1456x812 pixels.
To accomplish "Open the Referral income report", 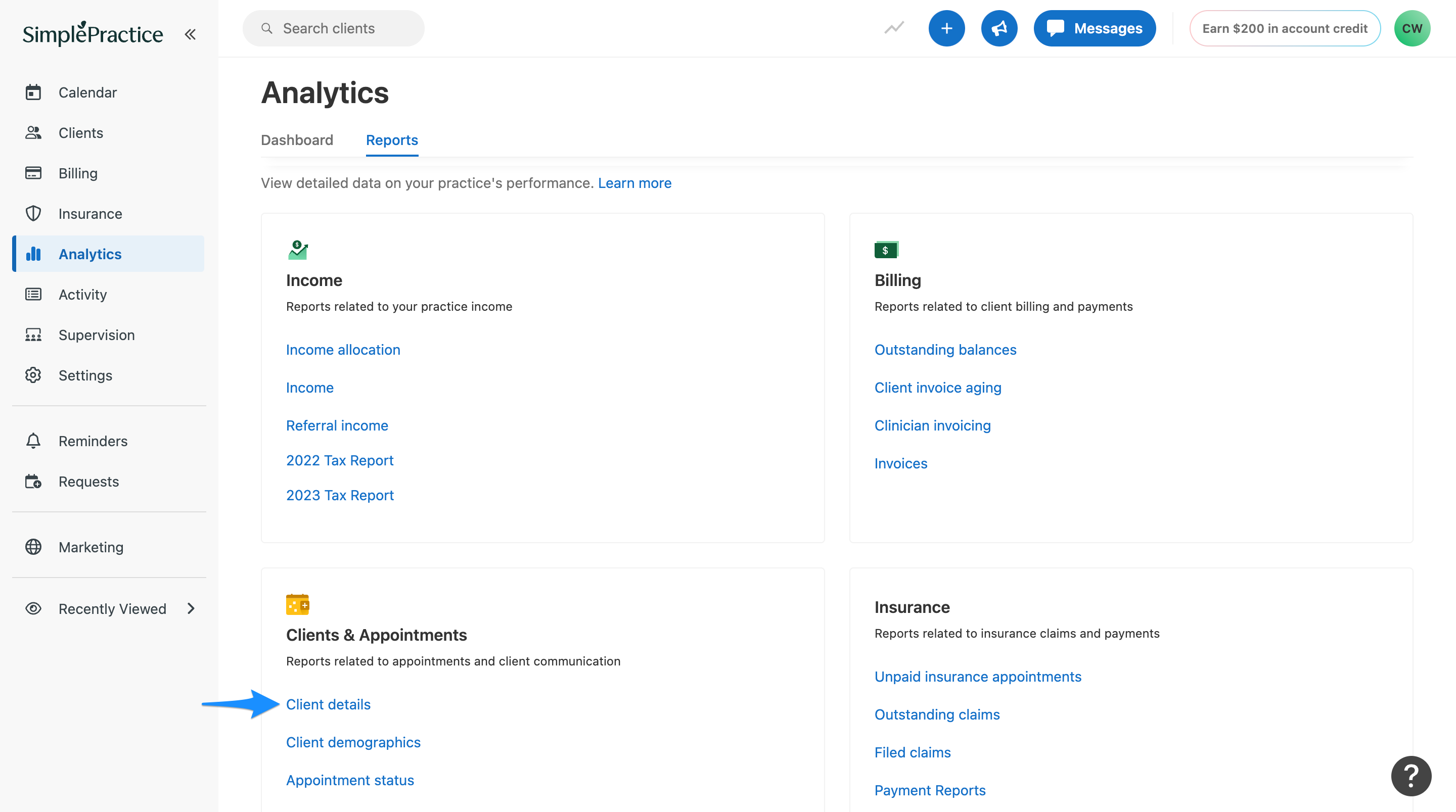I will (x=337, y=425).
